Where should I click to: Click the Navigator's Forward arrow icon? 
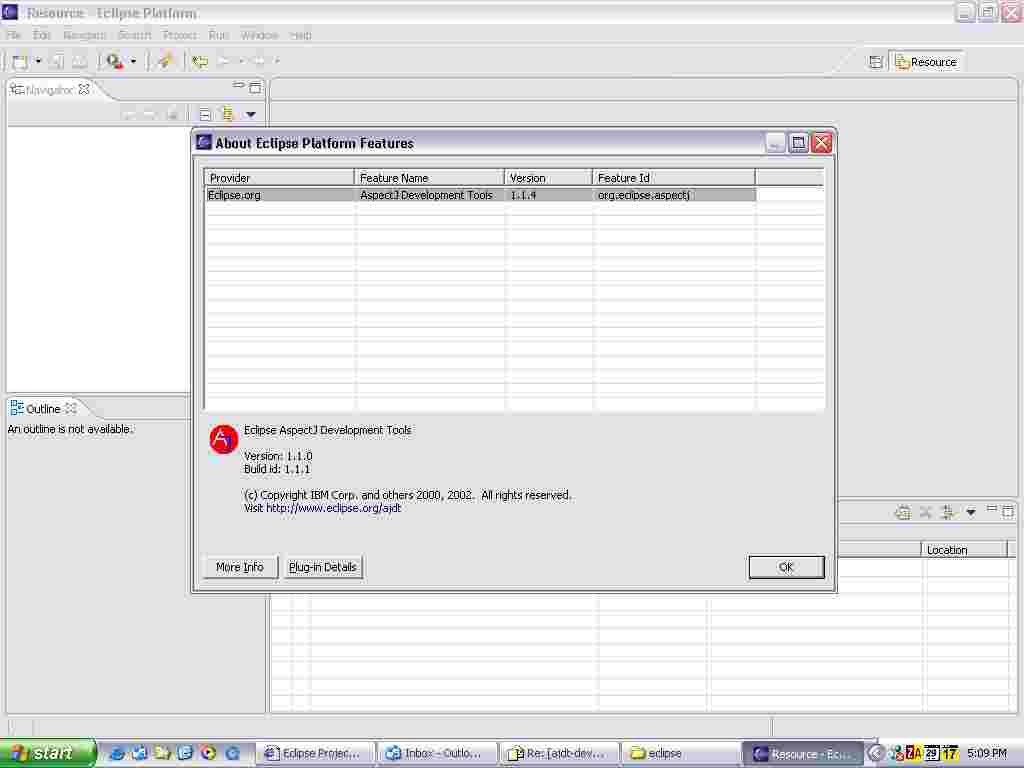pyautogui.click(x=150, y=115)
